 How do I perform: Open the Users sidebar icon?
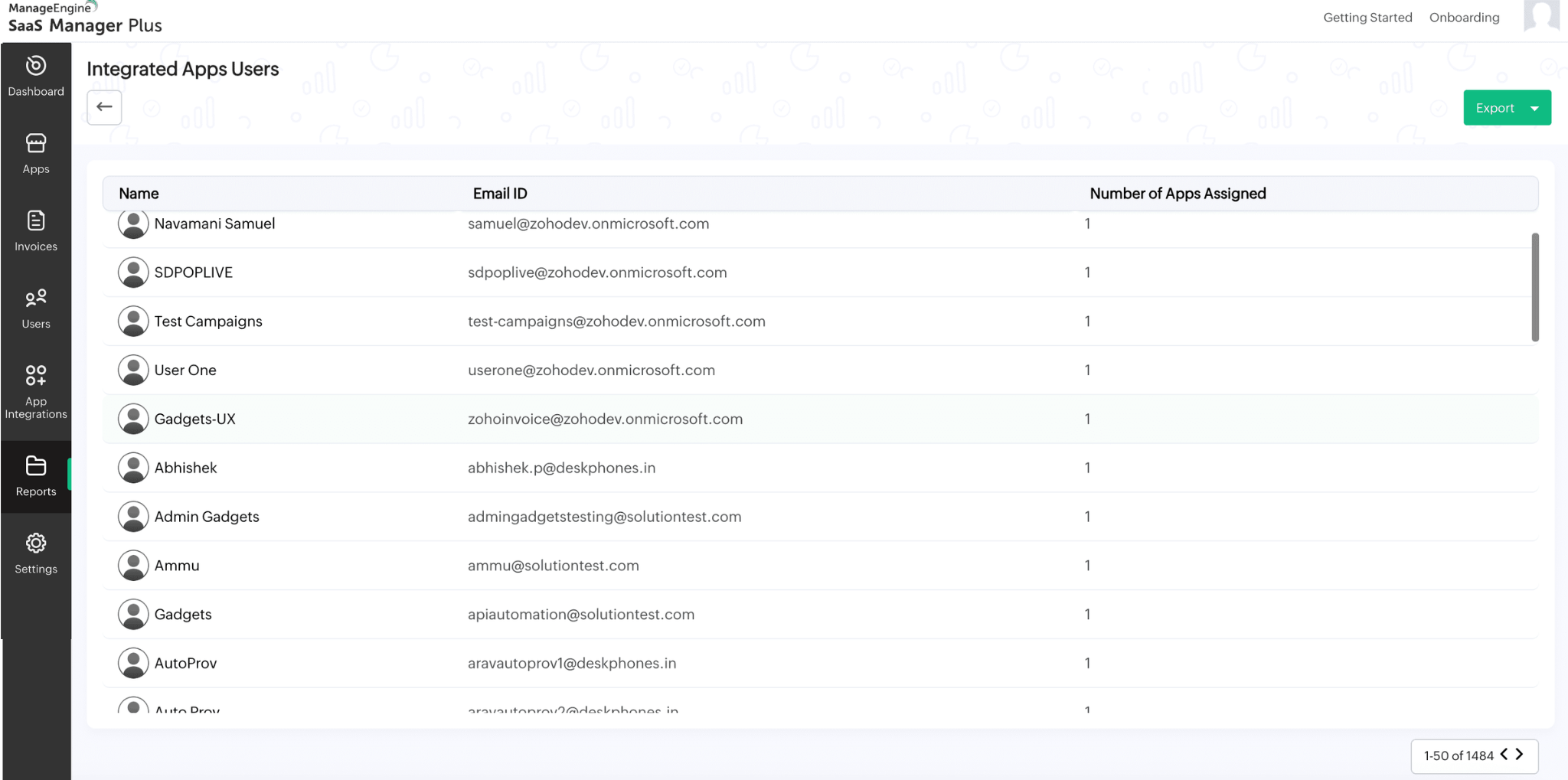tap(36, 299)
